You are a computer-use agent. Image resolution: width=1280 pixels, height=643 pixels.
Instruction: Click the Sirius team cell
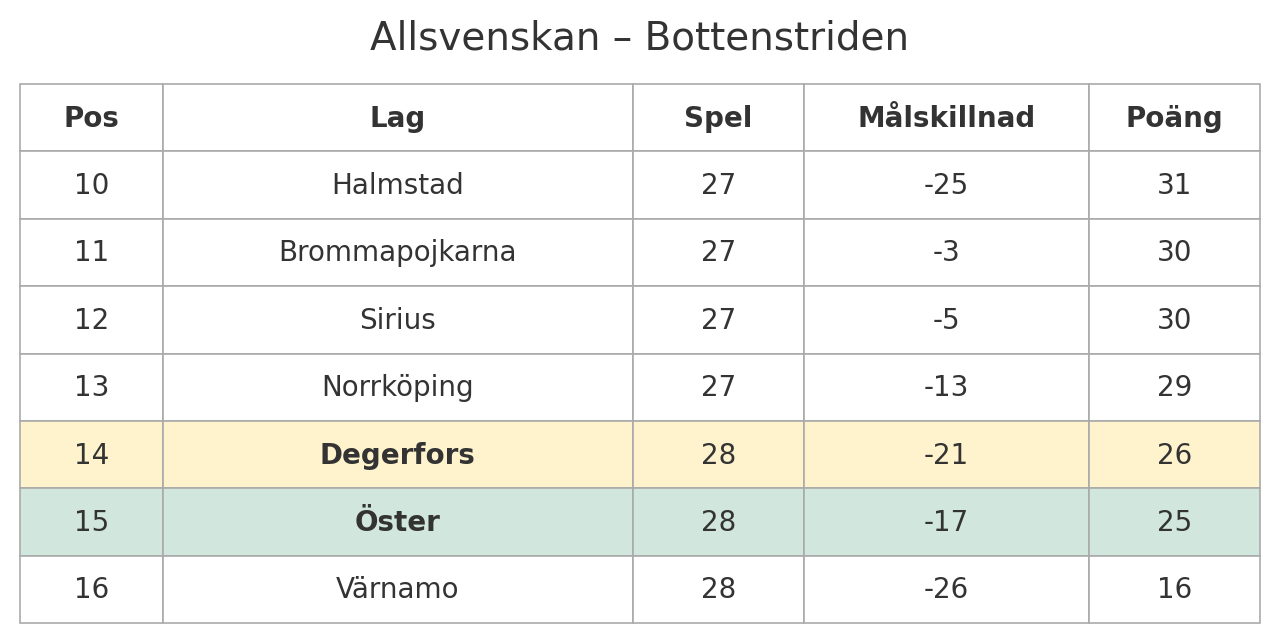point(397,320)
